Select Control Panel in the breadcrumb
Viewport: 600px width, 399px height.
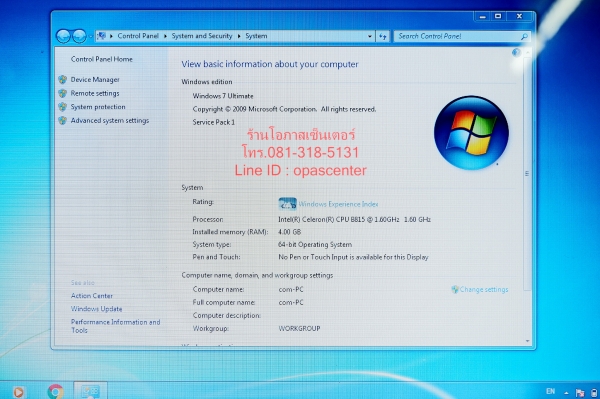click(138, 36)
